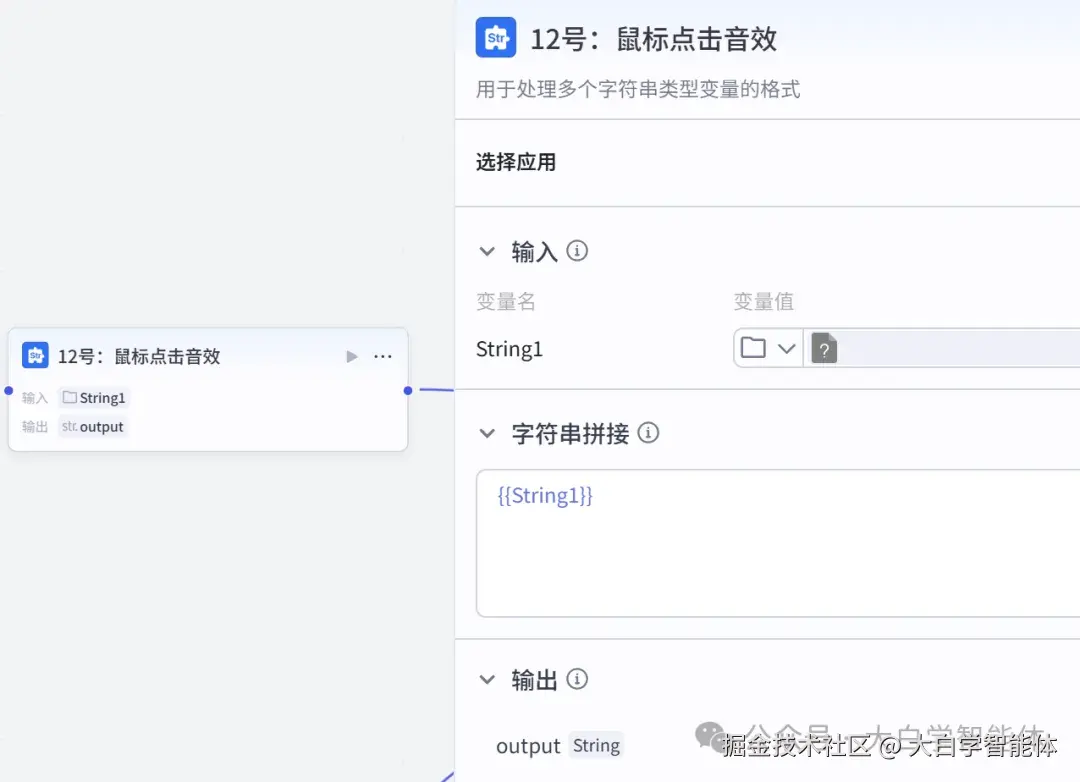Click the info icon beside 输出

tap(577, 679)
